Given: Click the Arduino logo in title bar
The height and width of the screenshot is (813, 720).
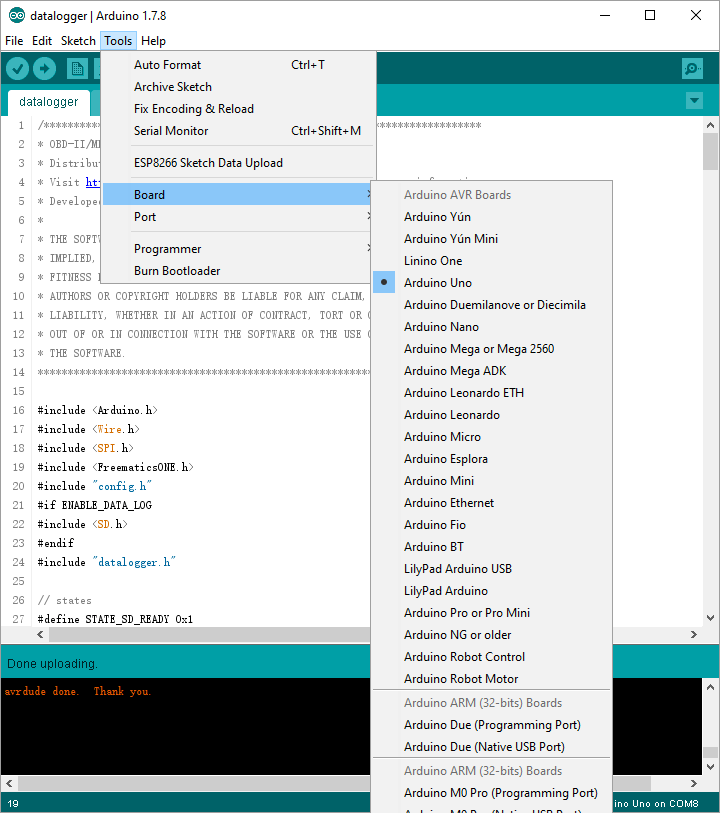Looking at the screenshot, I should point(17,16).
